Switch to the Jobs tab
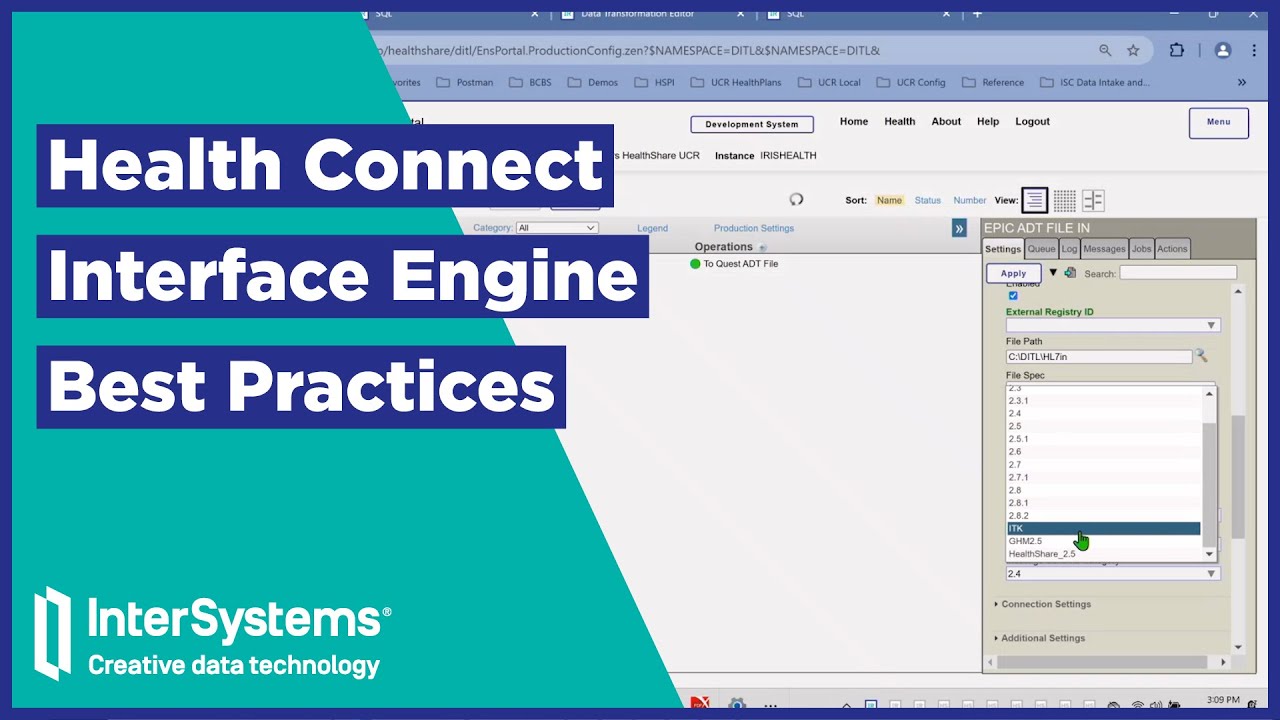Screen dimensions: 1280x720 [x=1141, y=249]
